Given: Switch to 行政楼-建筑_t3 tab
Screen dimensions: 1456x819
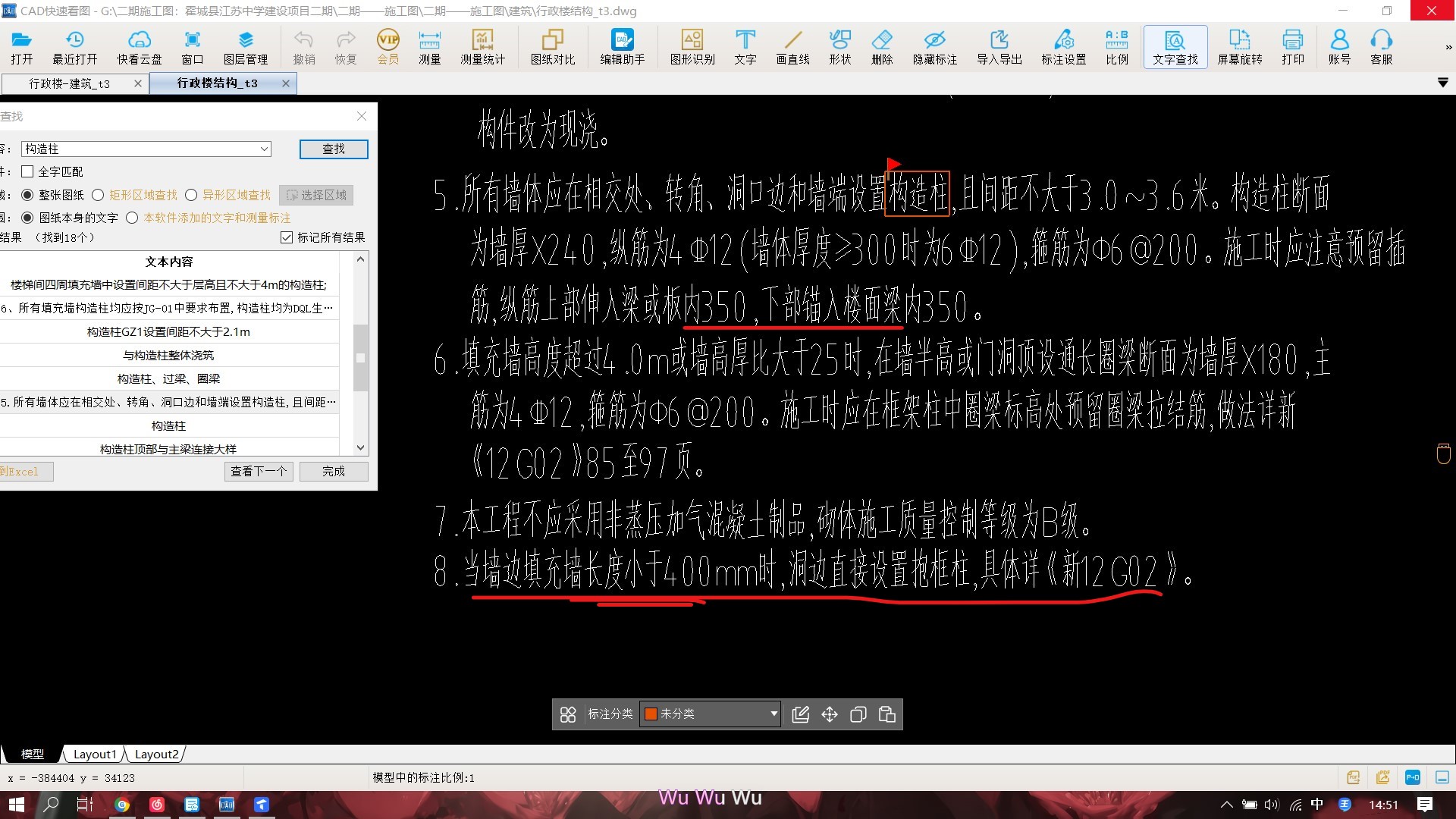Looking at the screenshot, I should [69, 83].
